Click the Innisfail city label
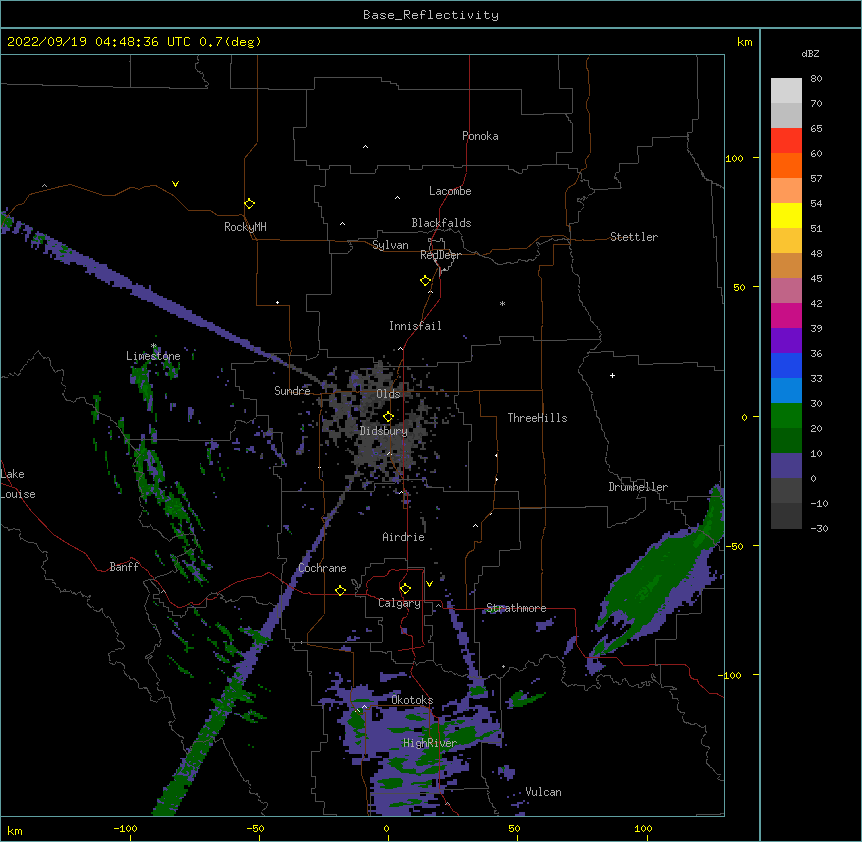 pyautogui.click(x=415, y=326)
